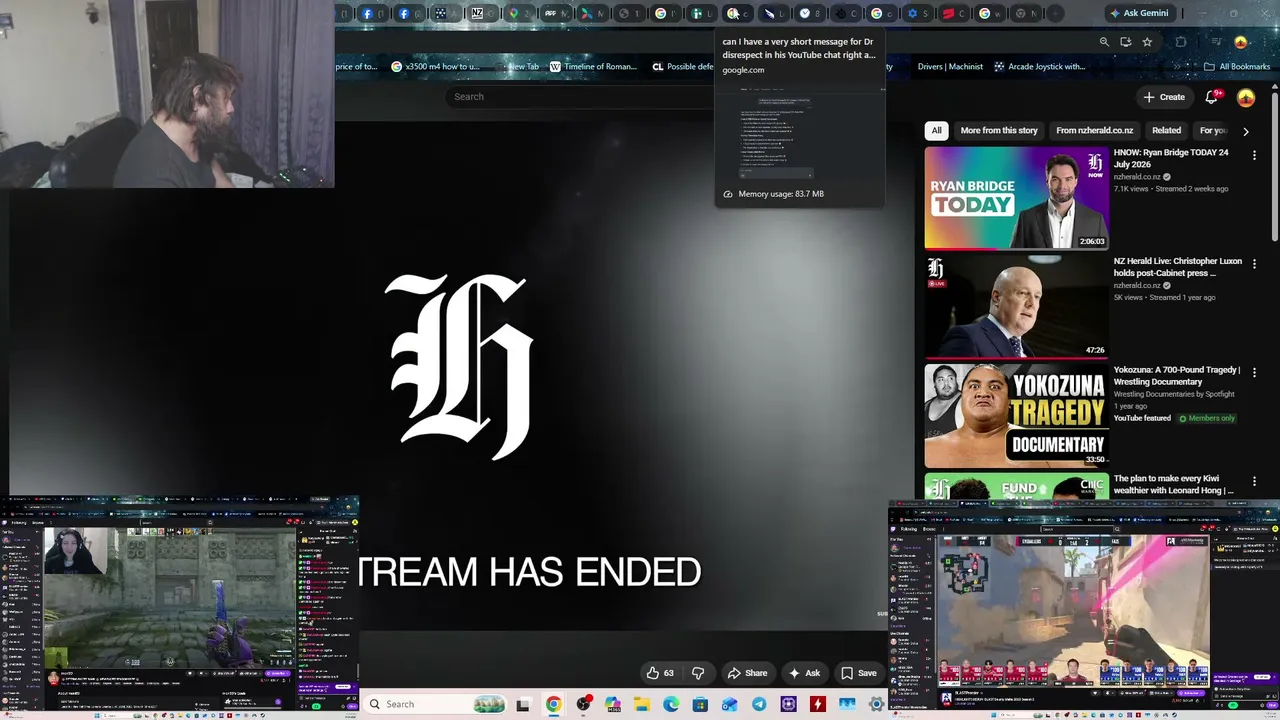The width and height of the screenshot is (1280, 720).
Task: Switch to the NZ Herald browser tab
Action: pyautogui.click(x=483, y=13)
